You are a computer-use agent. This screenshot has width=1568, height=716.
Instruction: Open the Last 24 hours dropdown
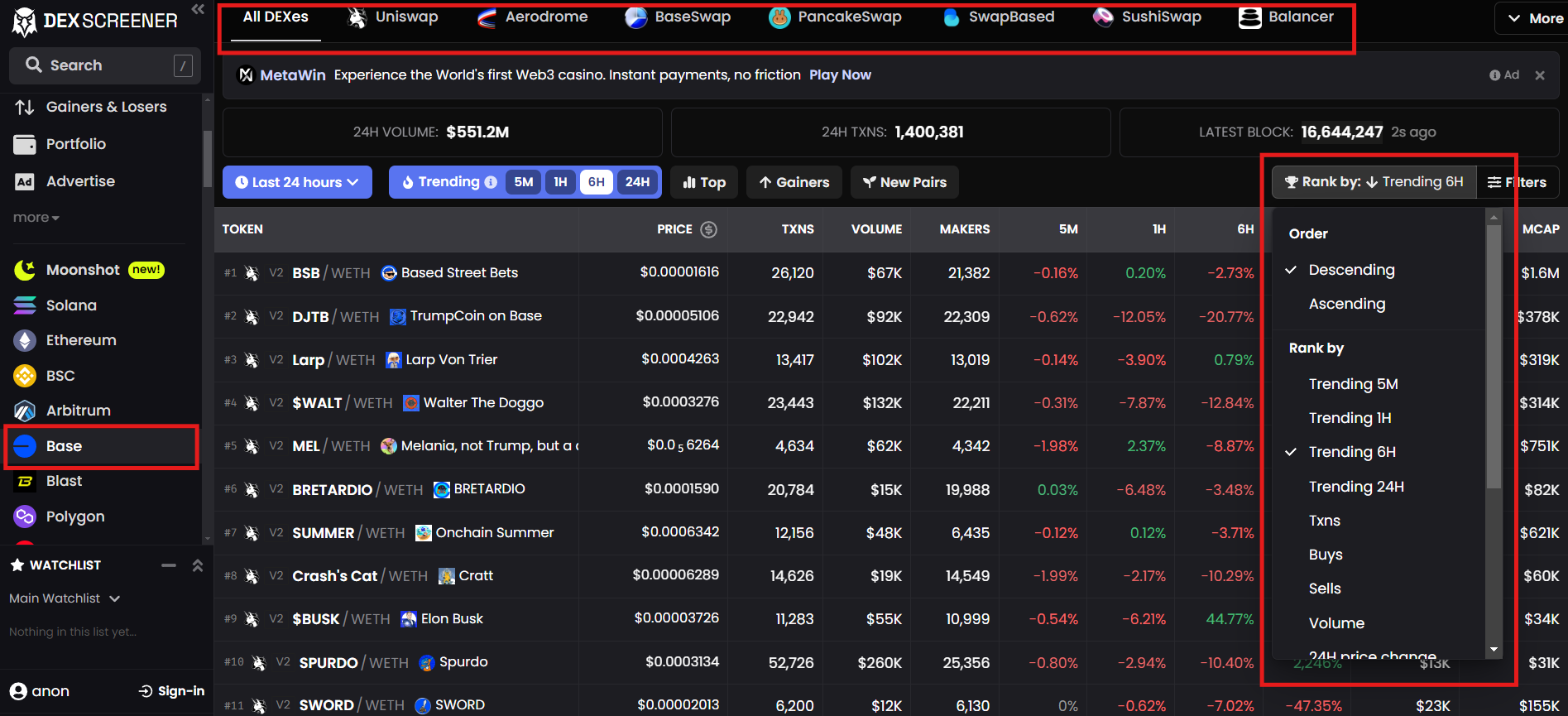[297, 182]
